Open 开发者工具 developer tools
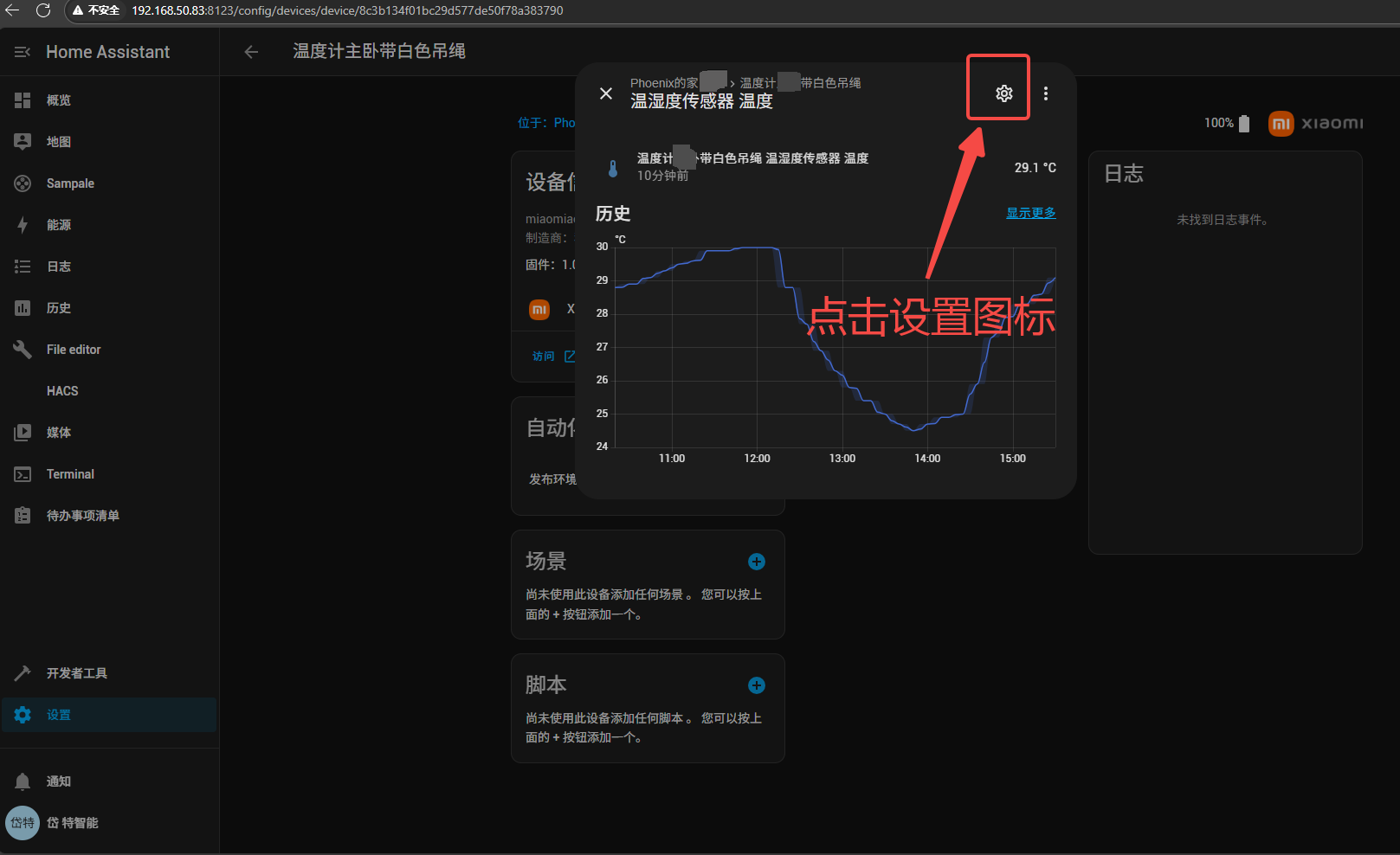The width and height of the screenshot is (1400, 855). coord(76,673)
